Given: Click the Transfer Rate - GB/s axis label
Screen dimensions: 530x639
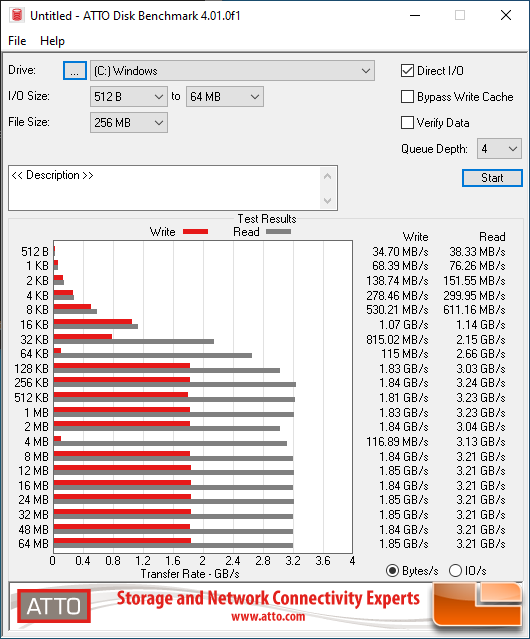Looking at the screenshot, I should (190, 574).
